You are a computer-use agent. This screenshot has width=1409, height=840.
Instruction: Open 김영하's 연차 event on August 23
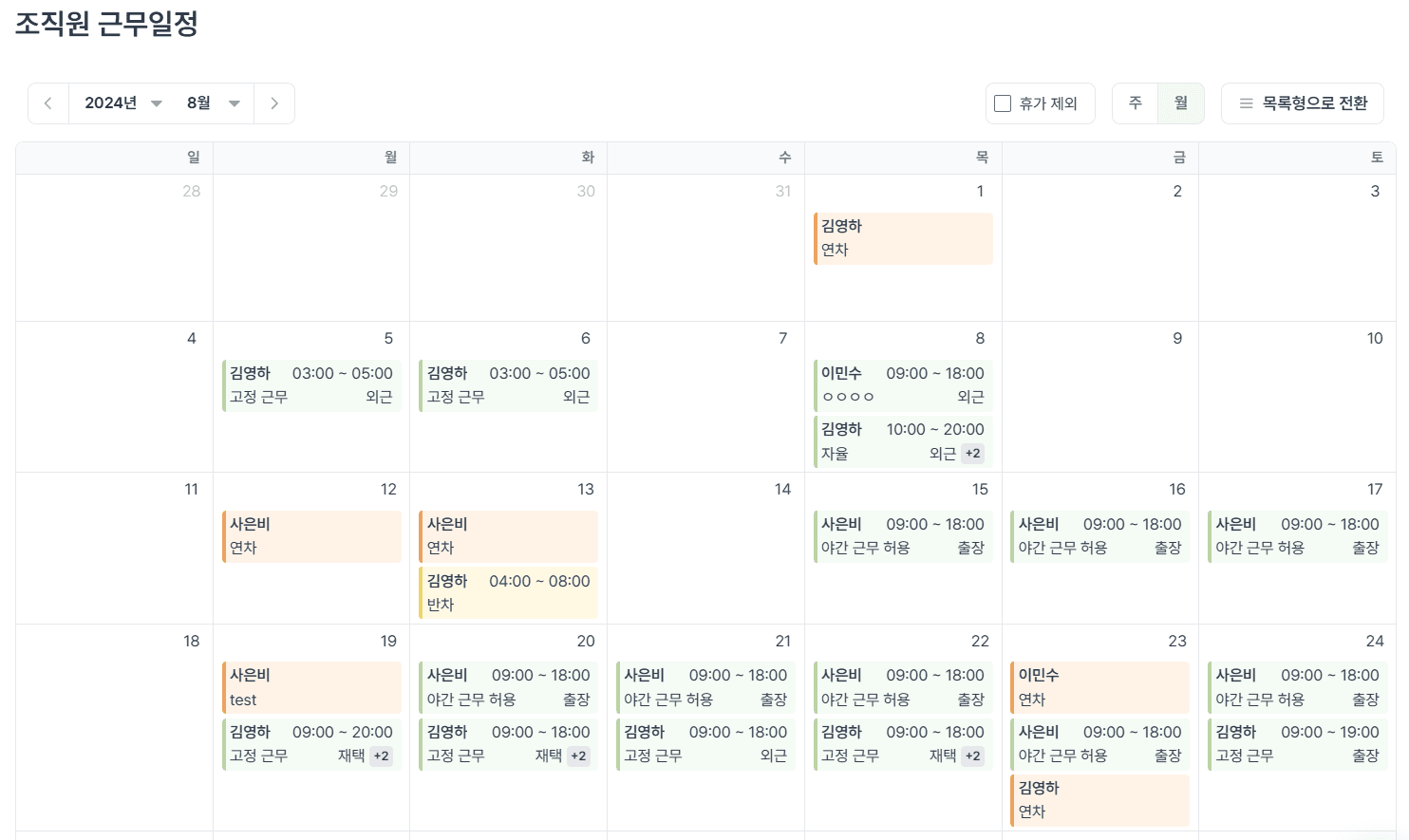(x=1099, y=799)
